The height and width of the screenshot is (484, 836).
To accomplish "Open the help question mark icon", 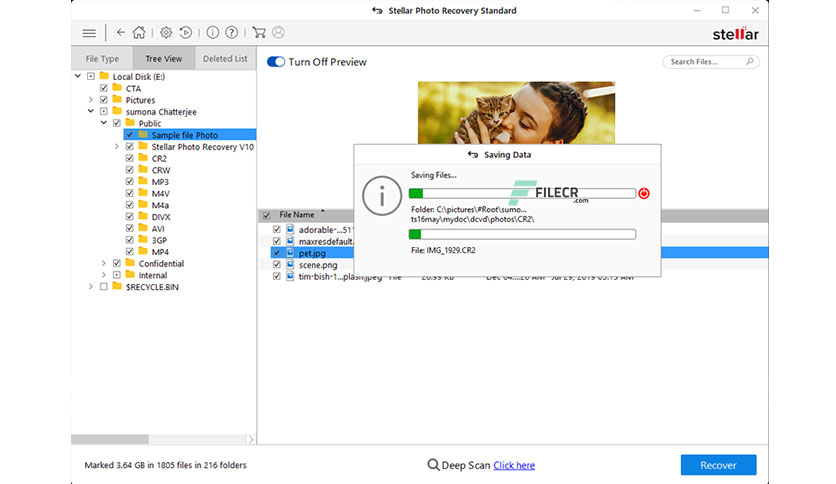I will [x=231, y=33].
